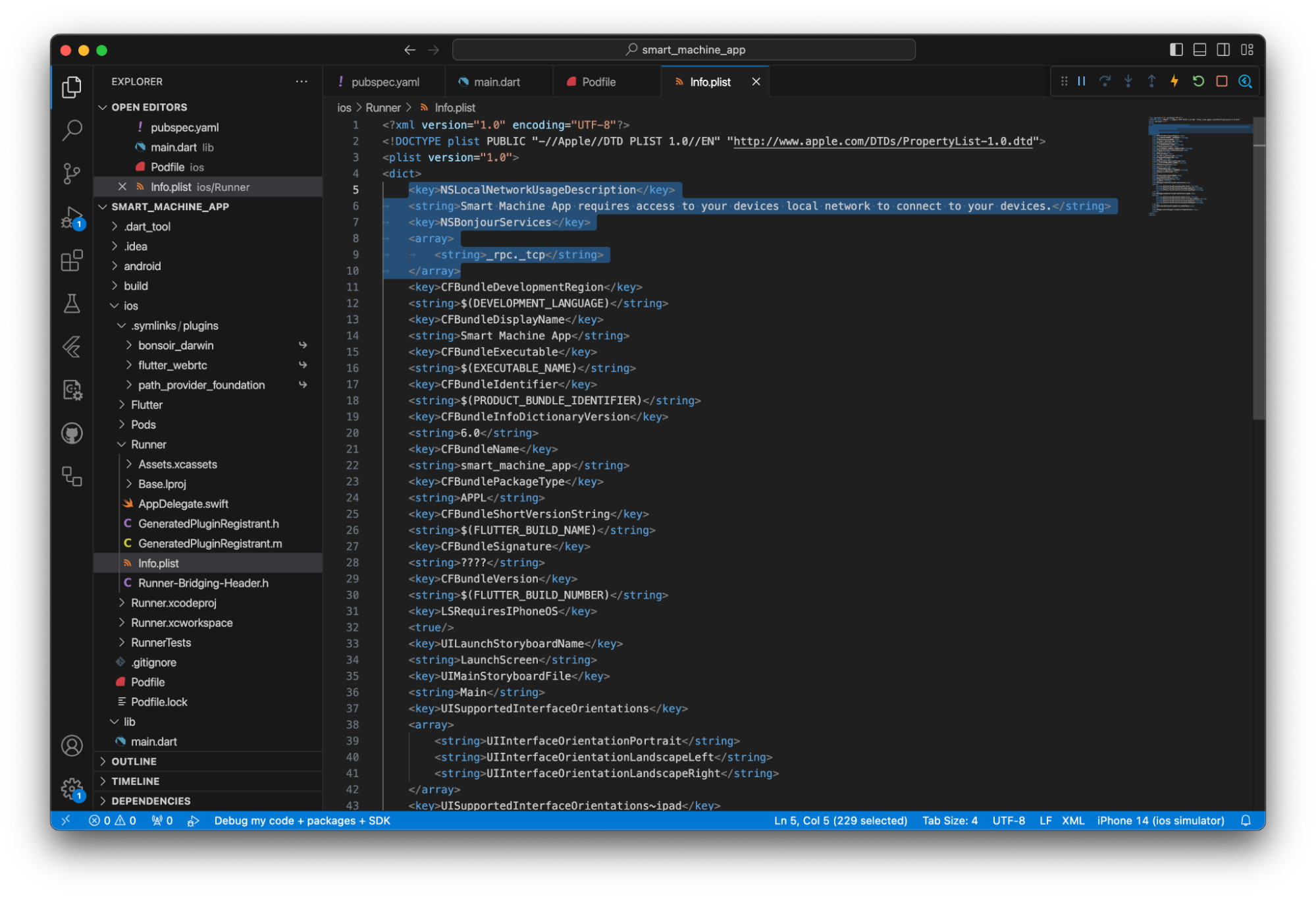Open the Testing flask view
The height and width of the screenshot is (897, 1316).
pos(71,304)
